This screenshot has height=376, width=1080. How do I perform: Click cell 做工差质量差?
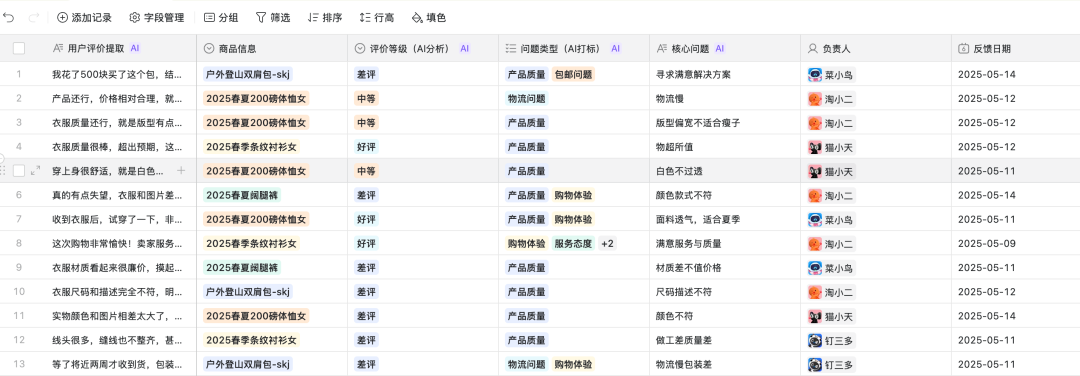684,340
